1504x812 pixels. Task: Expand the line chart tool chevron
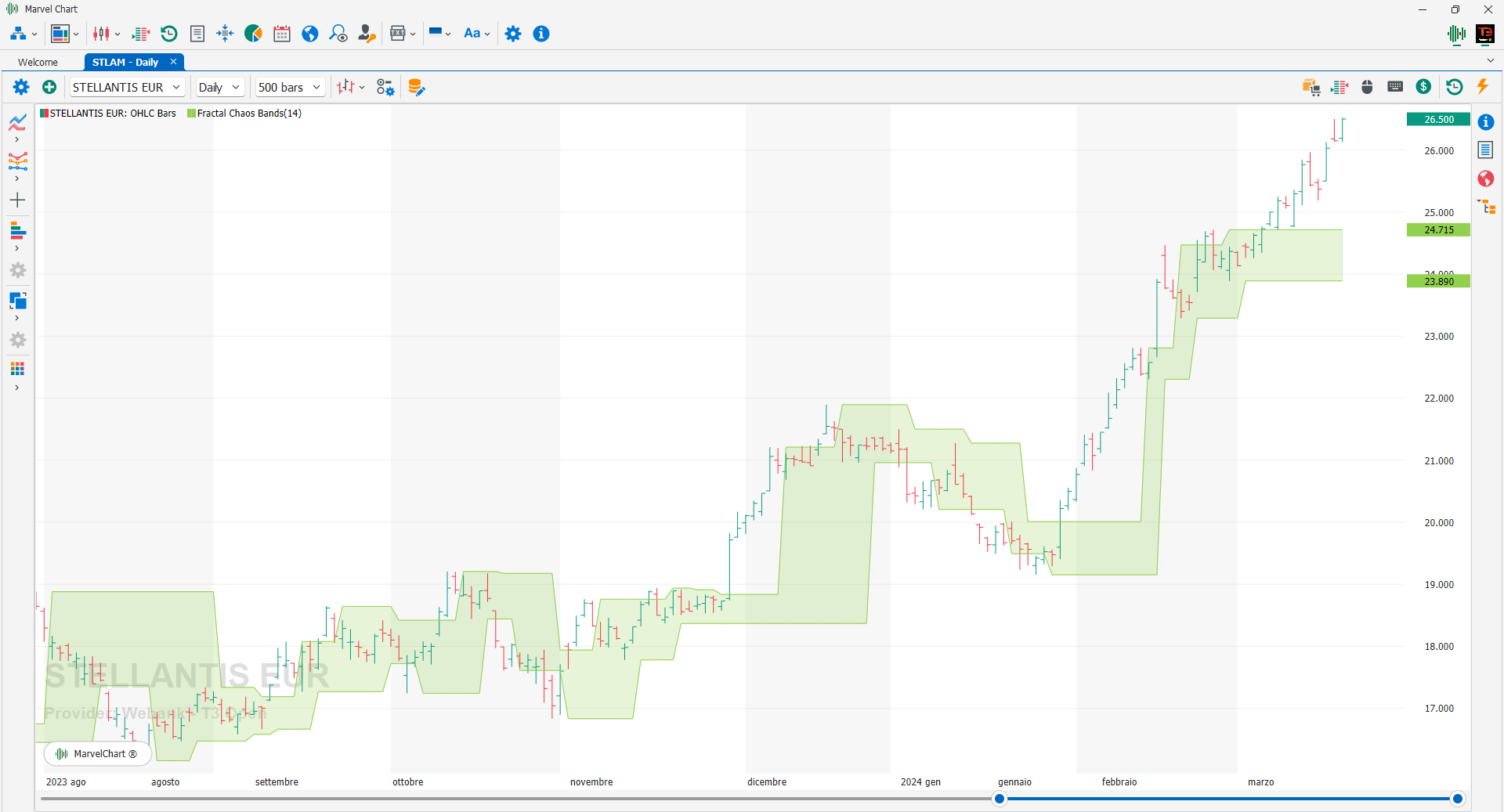pyautogui.click(x=16, y=139)
